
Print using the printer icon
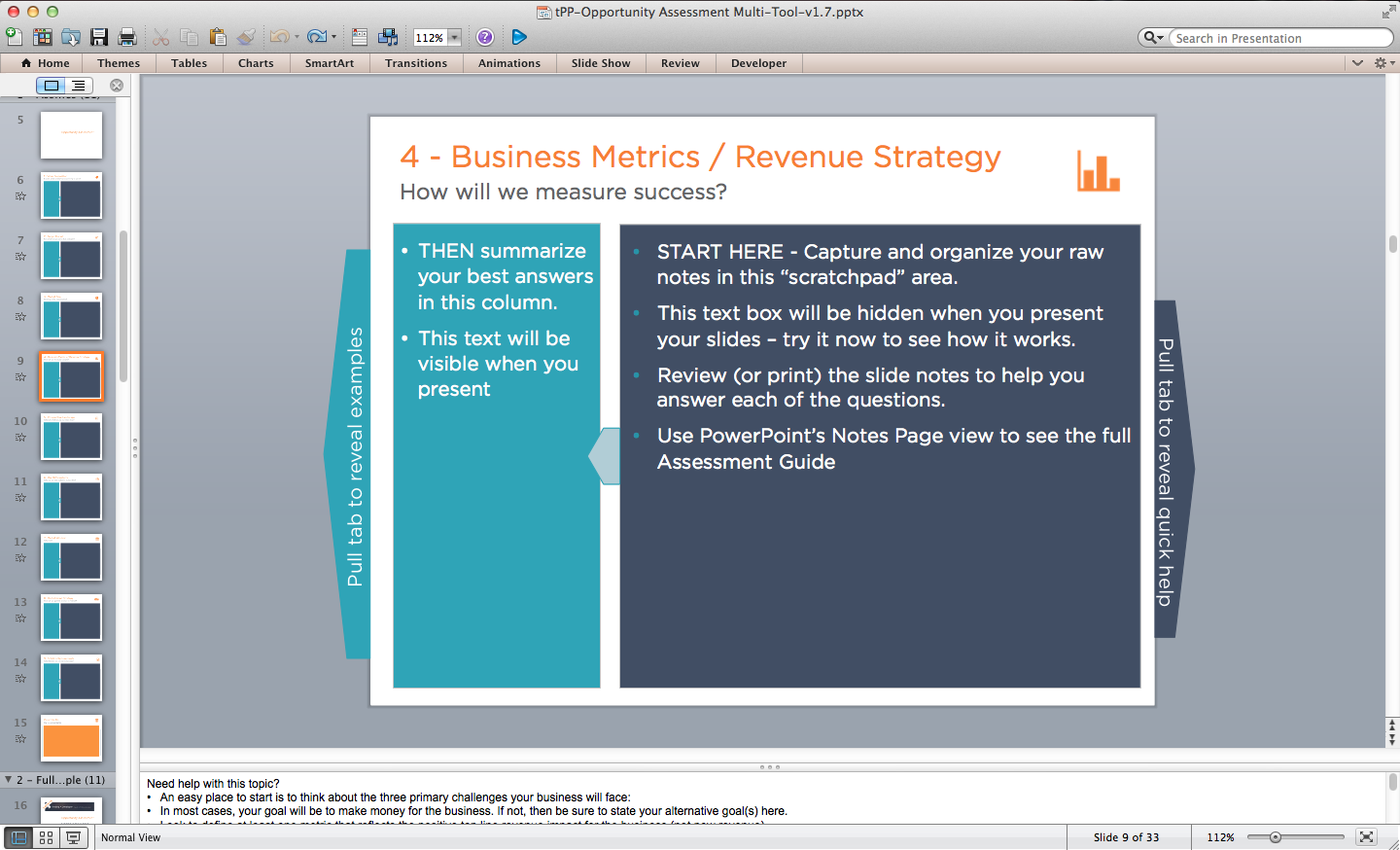point(127,37)
